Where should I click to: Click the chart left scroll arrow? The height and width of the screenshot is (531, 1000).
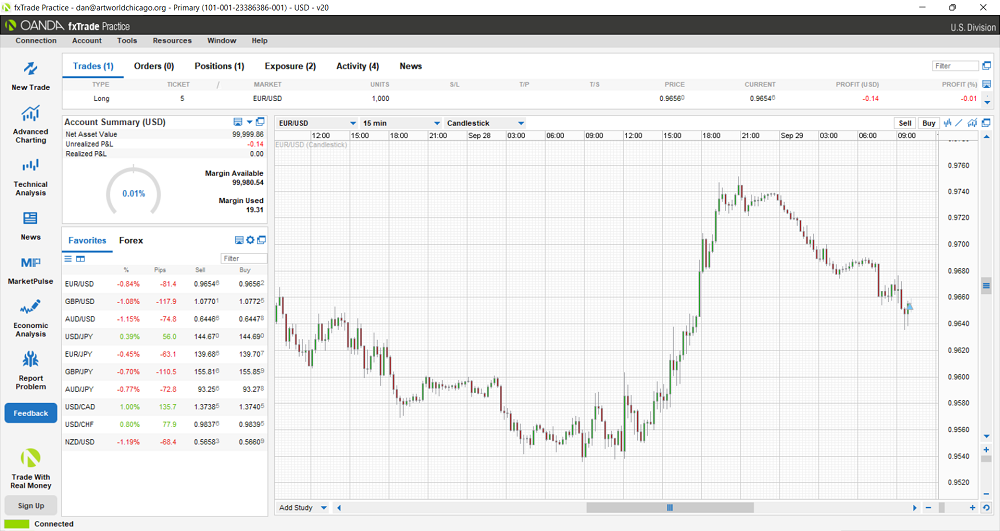click(339, 508)
